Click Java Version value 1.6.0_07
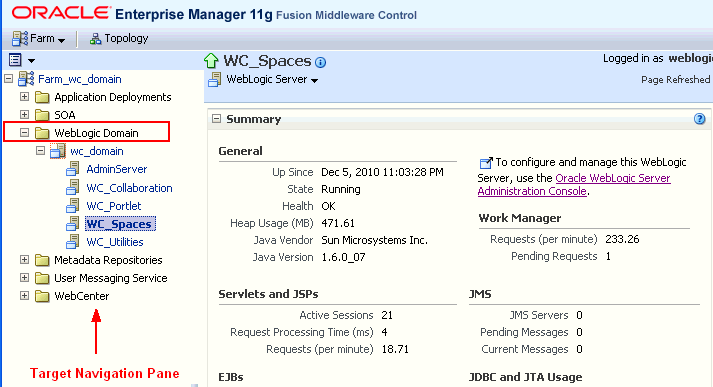The height and width of the screenshot is (387, 713). [x=343, y=257]
